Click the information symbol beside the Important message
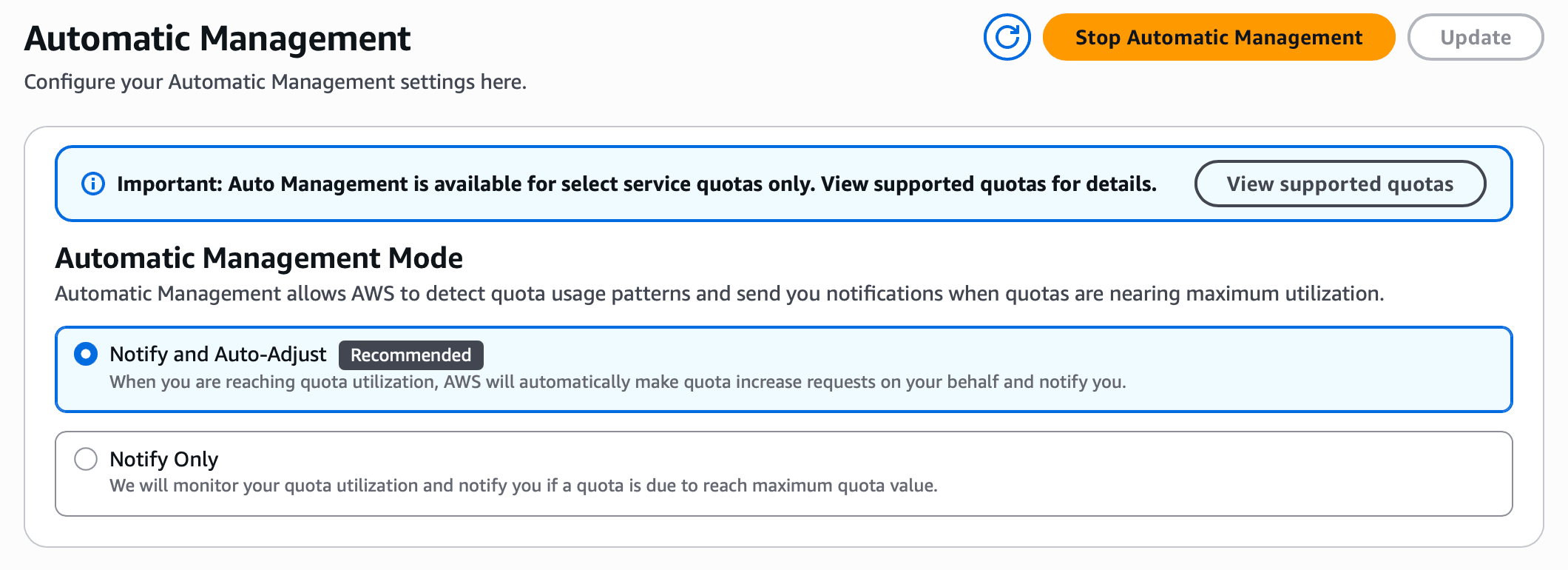This screenshot has width=1568, height=570. click(x=93, y=184)
